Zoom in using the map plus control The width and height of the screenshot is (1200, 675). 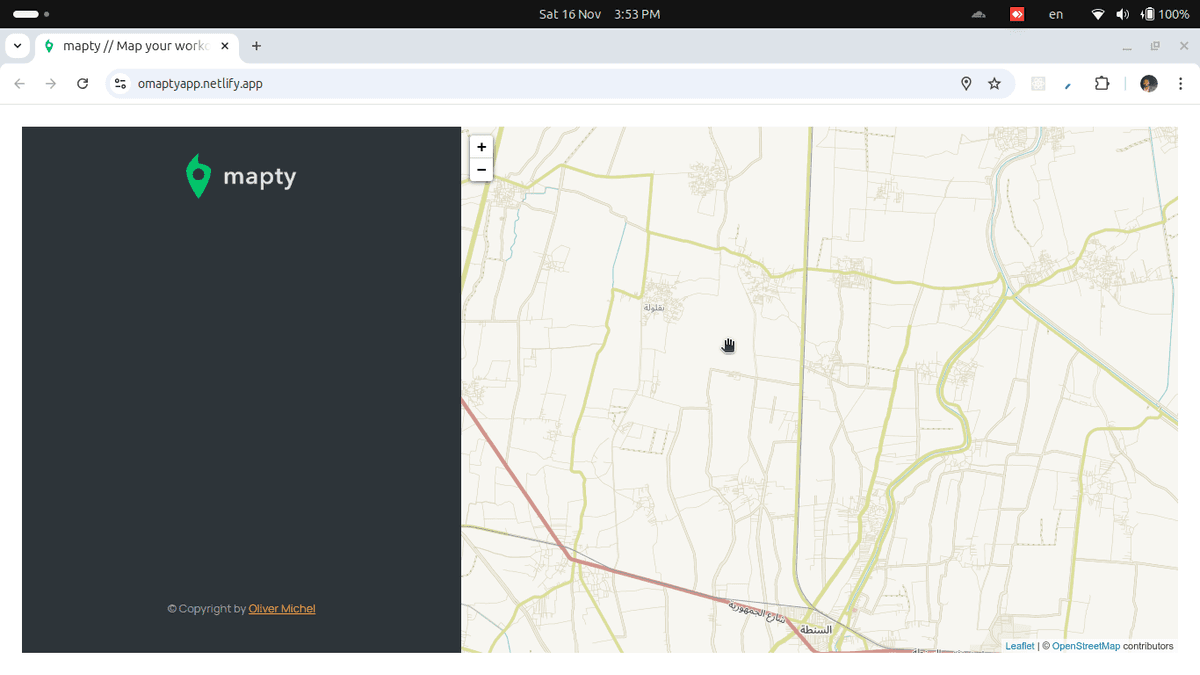pyautogui.click(x=481, y=147)
